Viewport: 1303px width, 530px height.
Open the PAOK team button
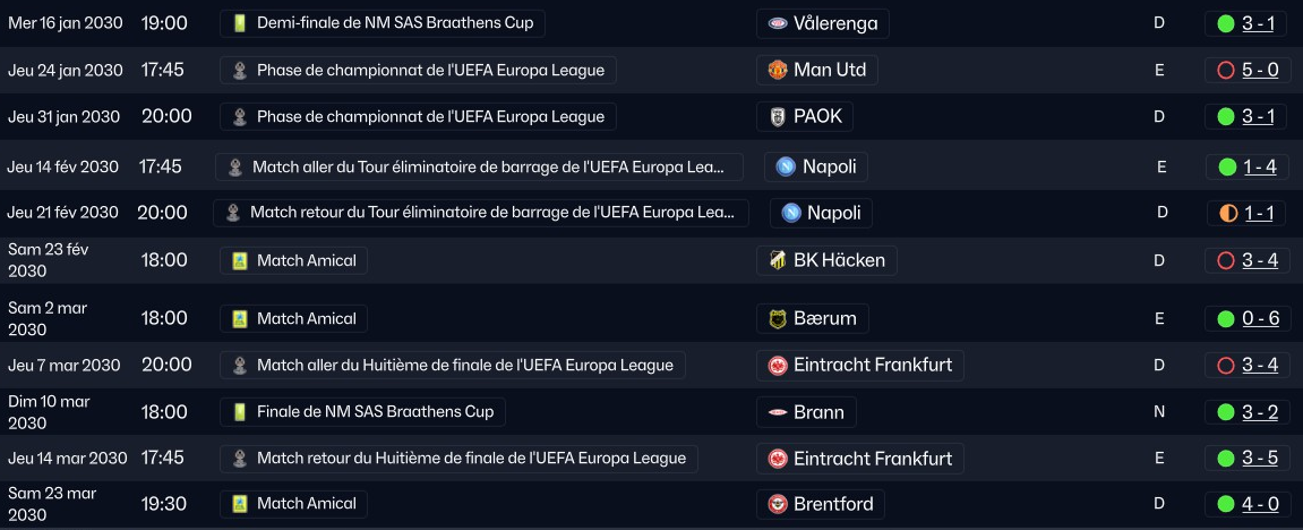click(x=804, y=117)
